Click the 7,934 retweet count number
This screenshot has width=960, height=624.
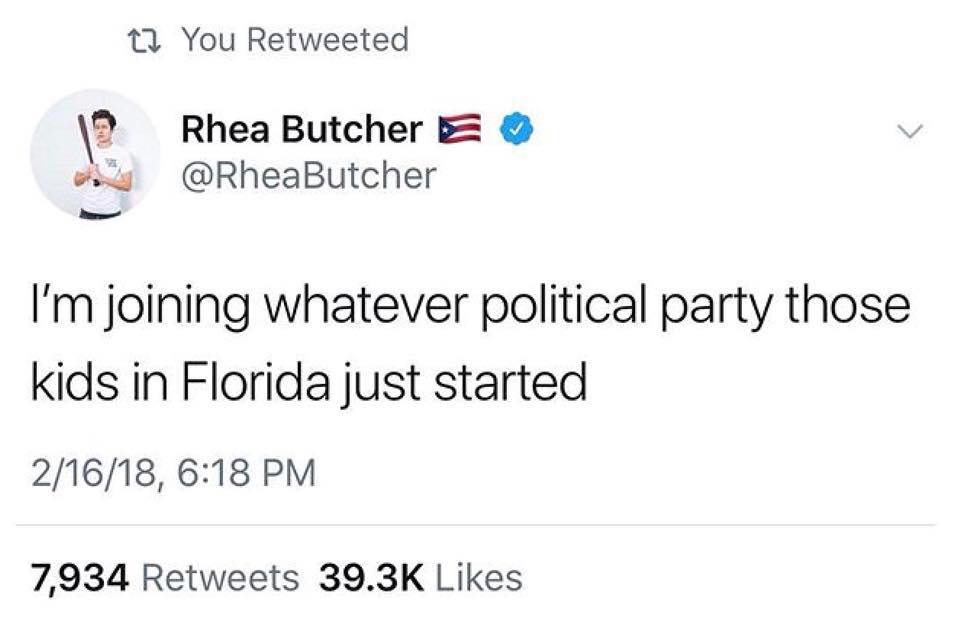[x=80, y=578]
